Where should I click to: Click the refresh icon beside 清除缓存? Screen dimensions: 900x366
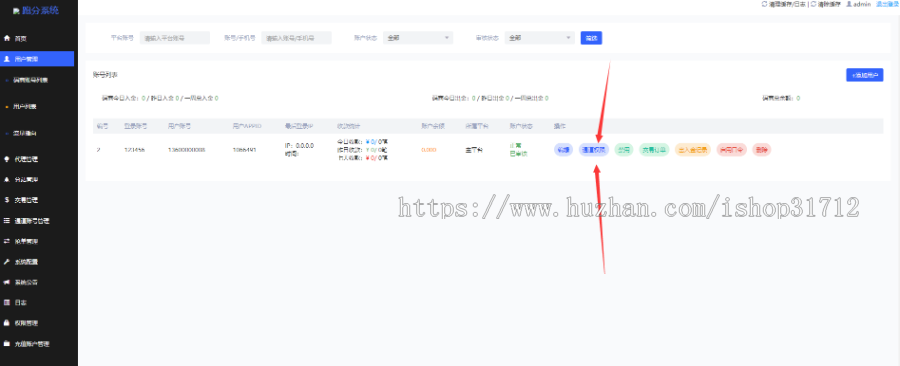coord(813,4)
